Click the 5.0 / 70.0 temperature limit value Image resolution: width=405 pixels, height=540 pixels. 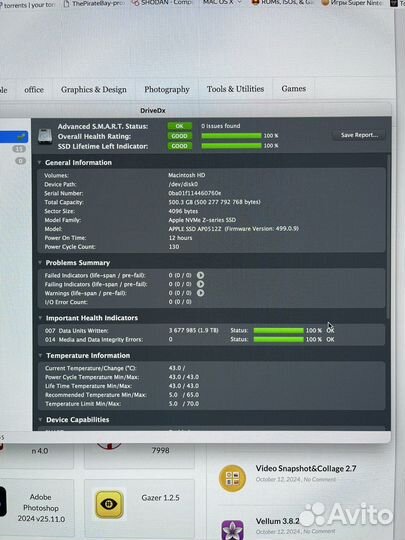point(184,403)
